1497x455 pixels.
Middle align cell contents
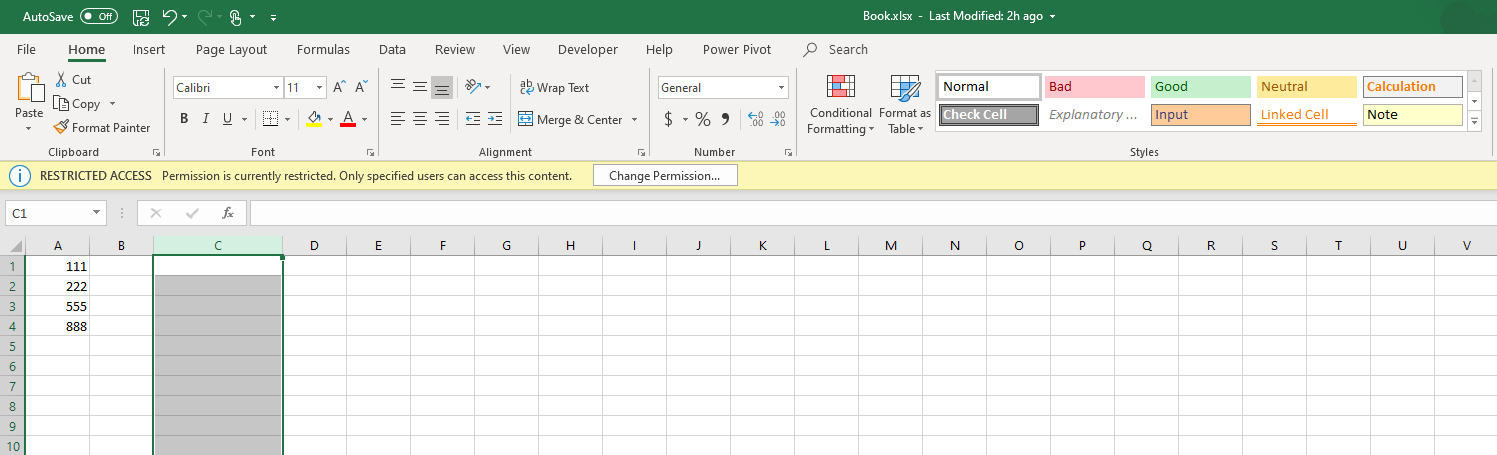coord(420,87)
